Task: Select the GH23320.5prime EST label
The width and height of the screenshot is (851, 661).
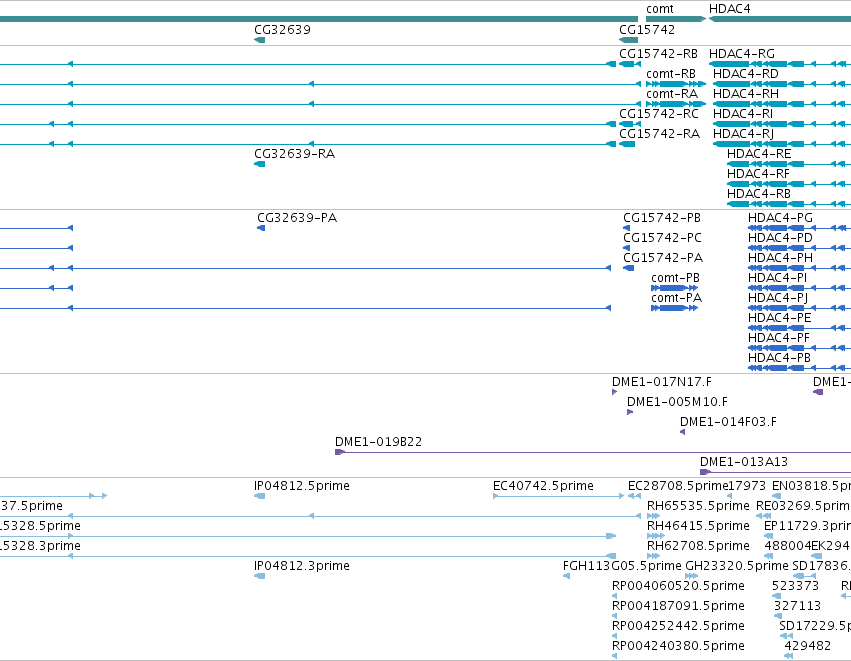Action: (737, 567)
